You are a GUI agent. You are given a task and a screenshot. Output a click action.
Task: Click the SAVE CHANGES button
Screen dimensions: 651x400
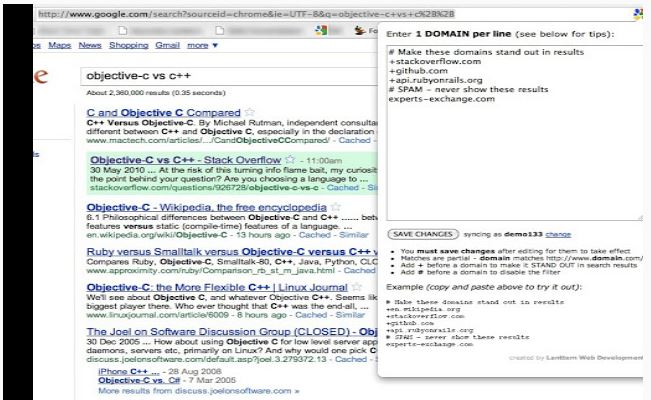[x=423, y=234]
